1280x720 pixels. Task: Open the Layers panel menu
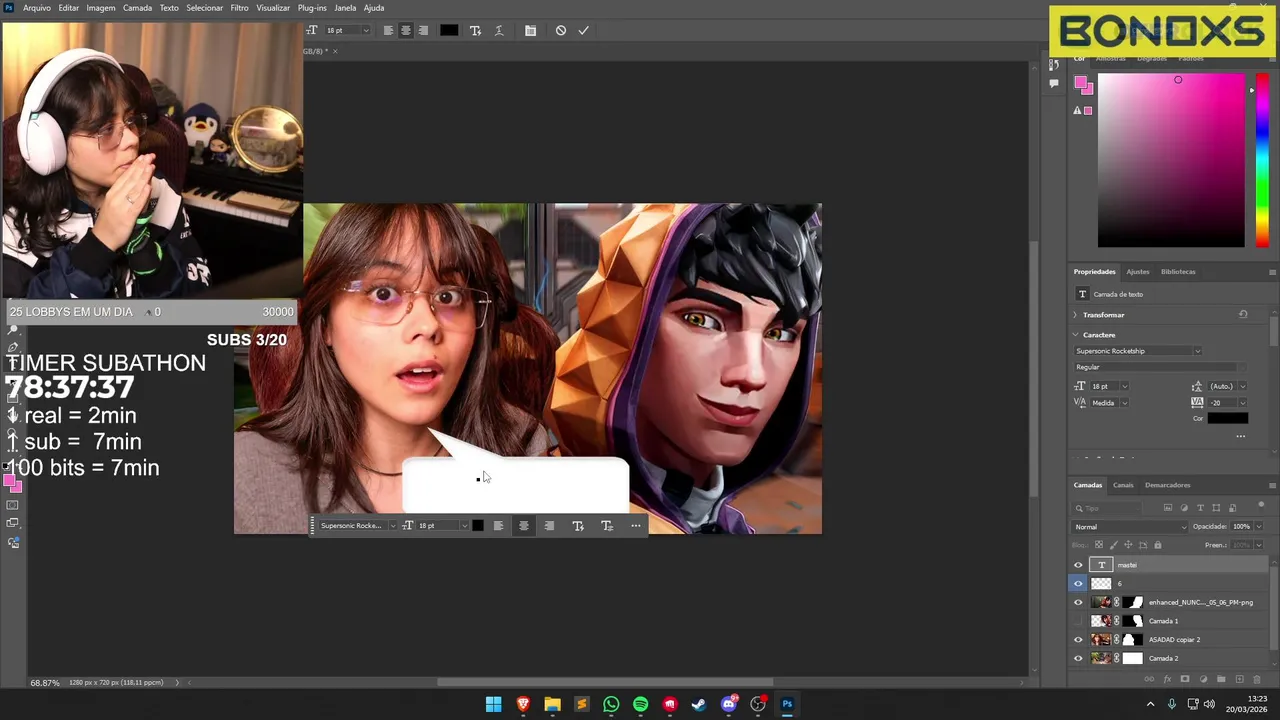(1272, 486)
